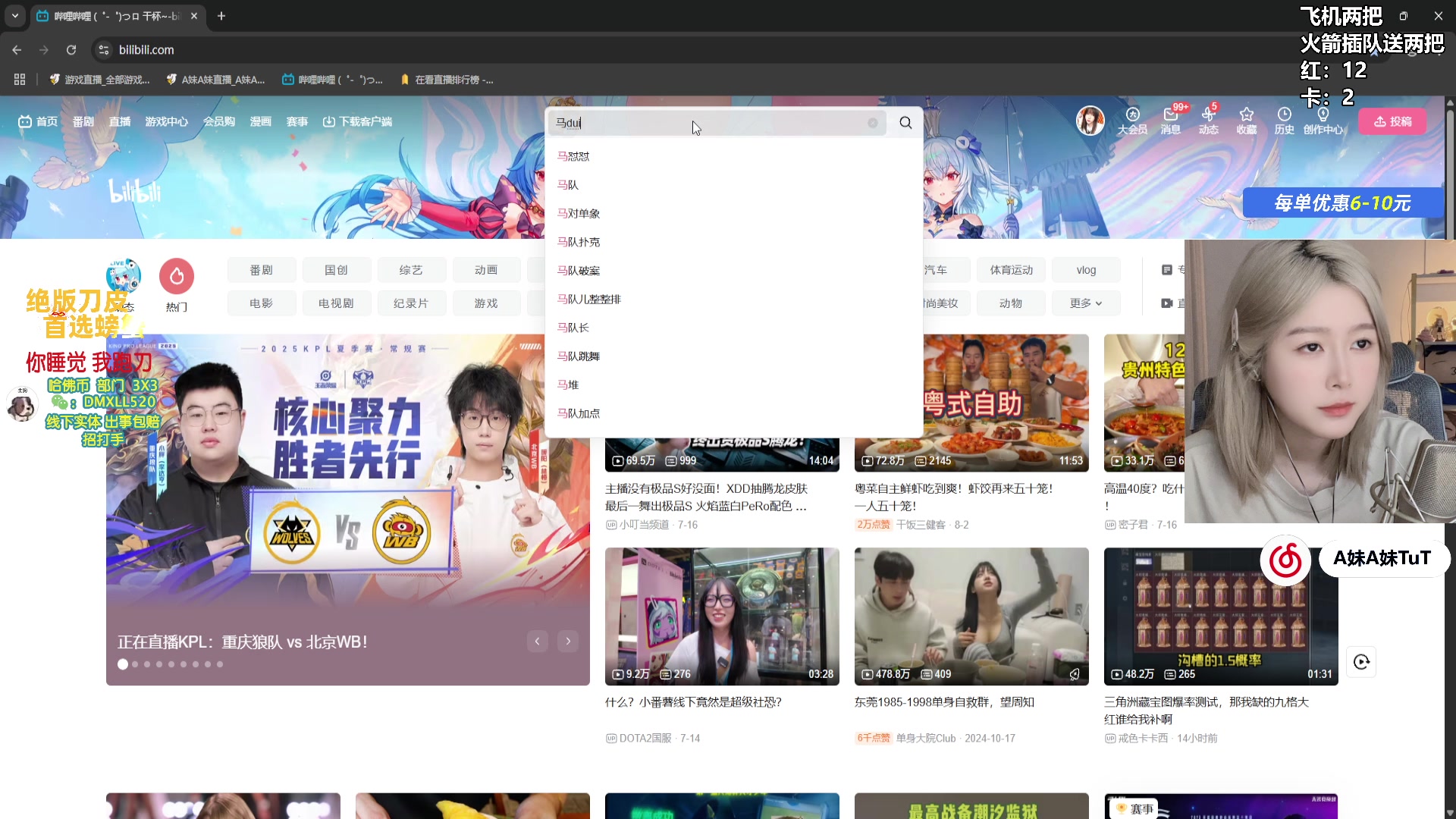The image size is (1456, 819).
Task: Open the 综艺 category button
Action: (x=411, y=270)
